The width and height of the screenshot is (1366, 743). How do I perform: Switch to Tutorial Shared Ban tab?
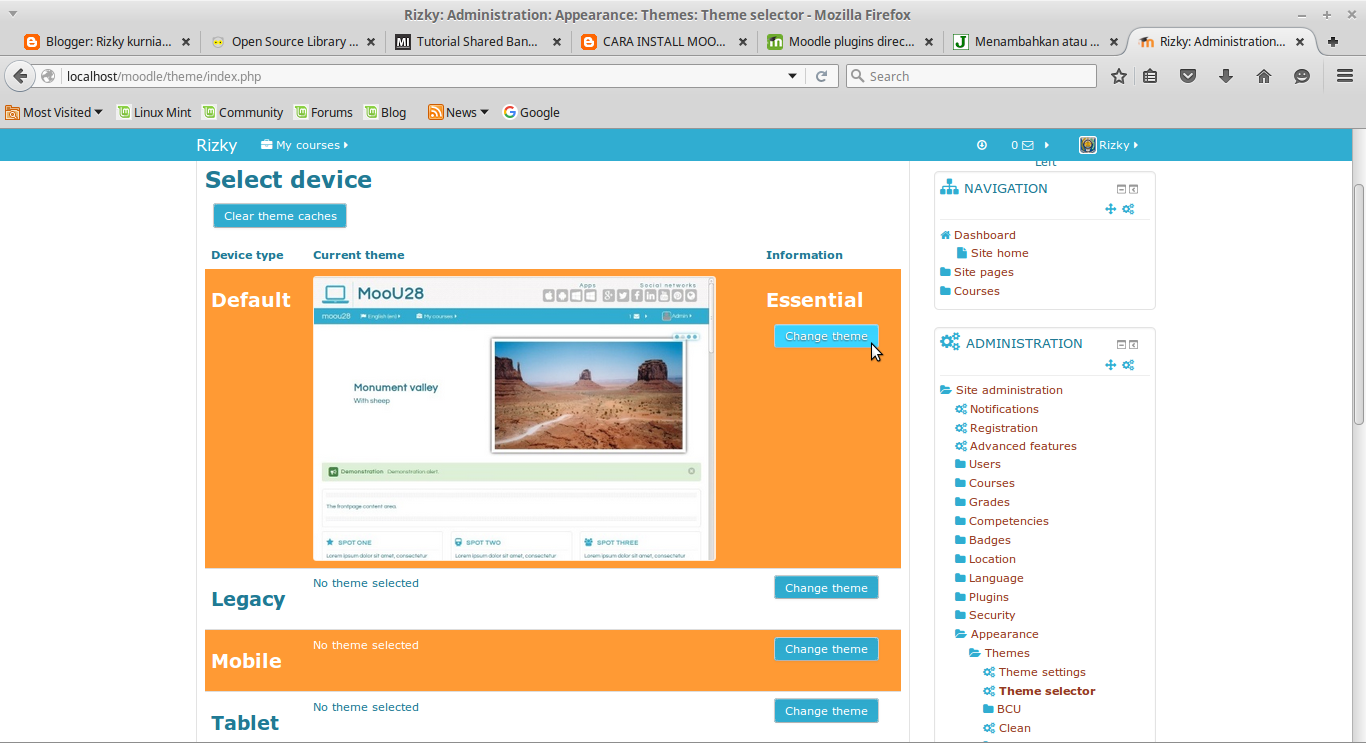pyautogui.click(x=478, y=42)
